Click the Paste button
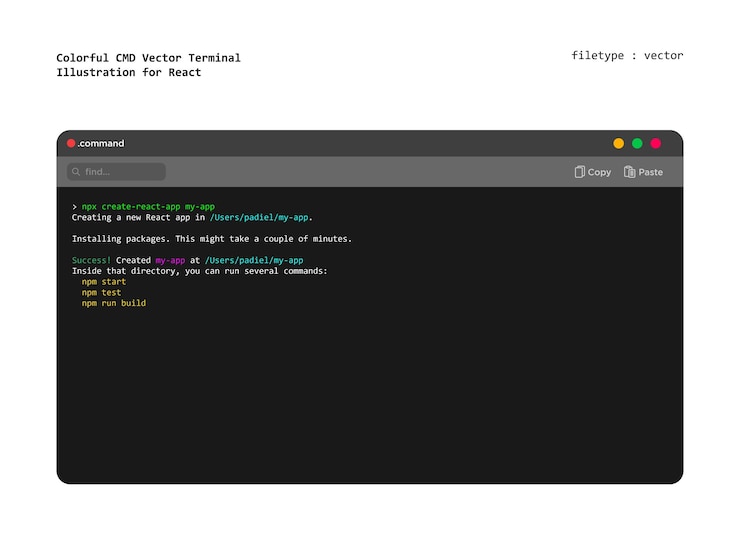This screenshot has height=540, width=740. (x=643, y=172)
